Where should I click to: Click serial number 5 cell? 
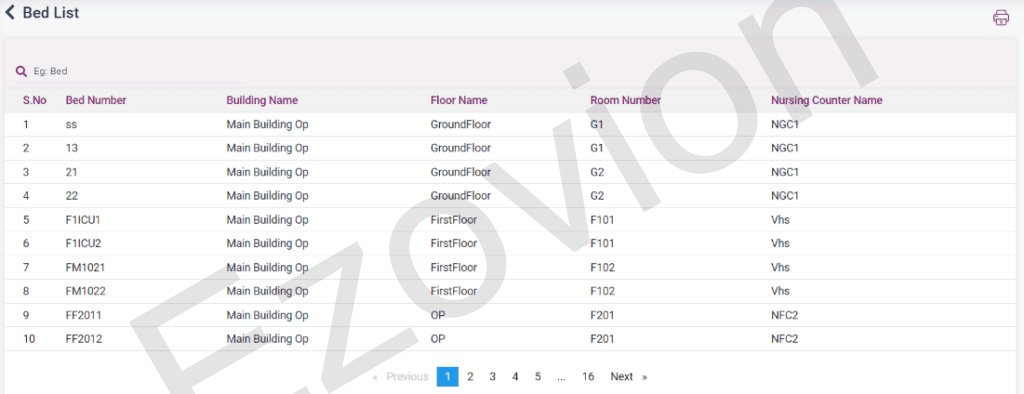26,220
